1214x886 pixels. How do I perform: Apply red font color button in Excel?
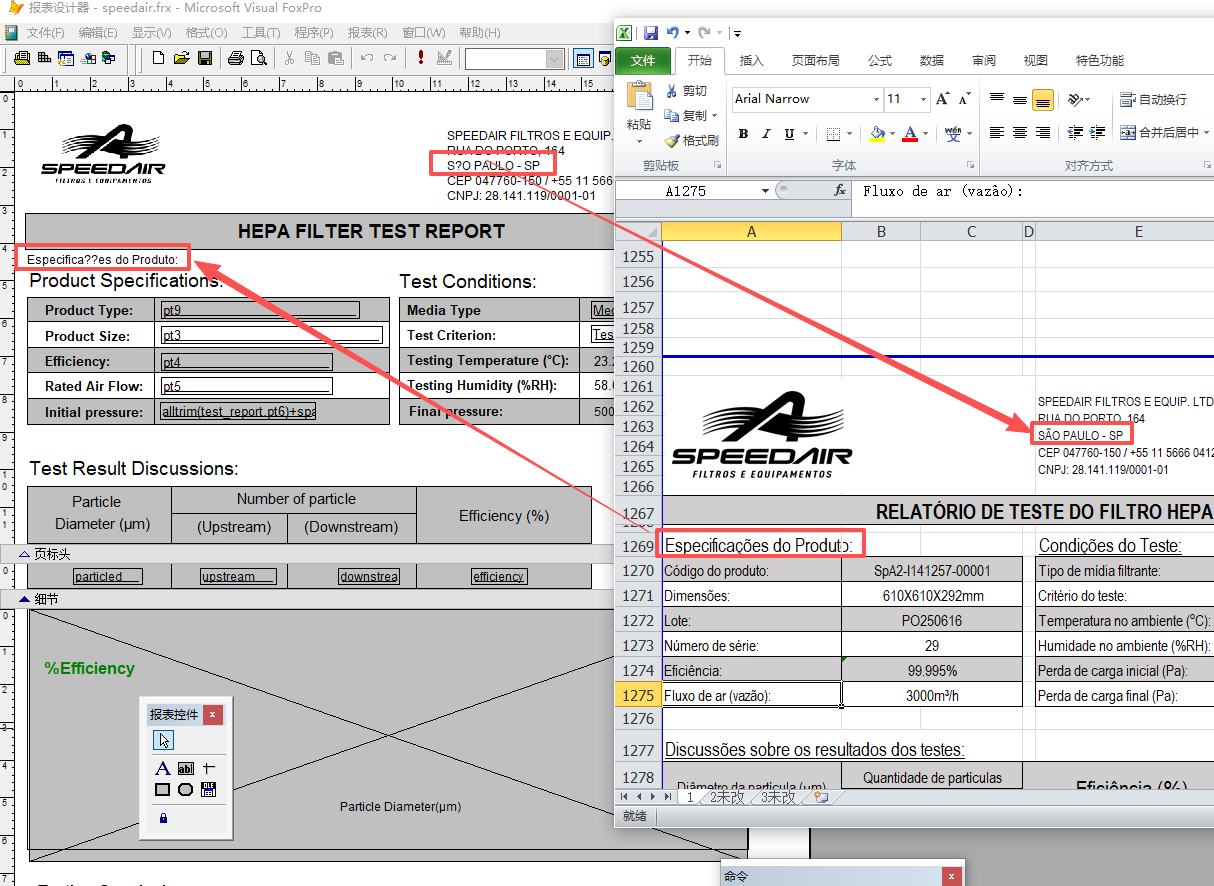tap(909, 133)
